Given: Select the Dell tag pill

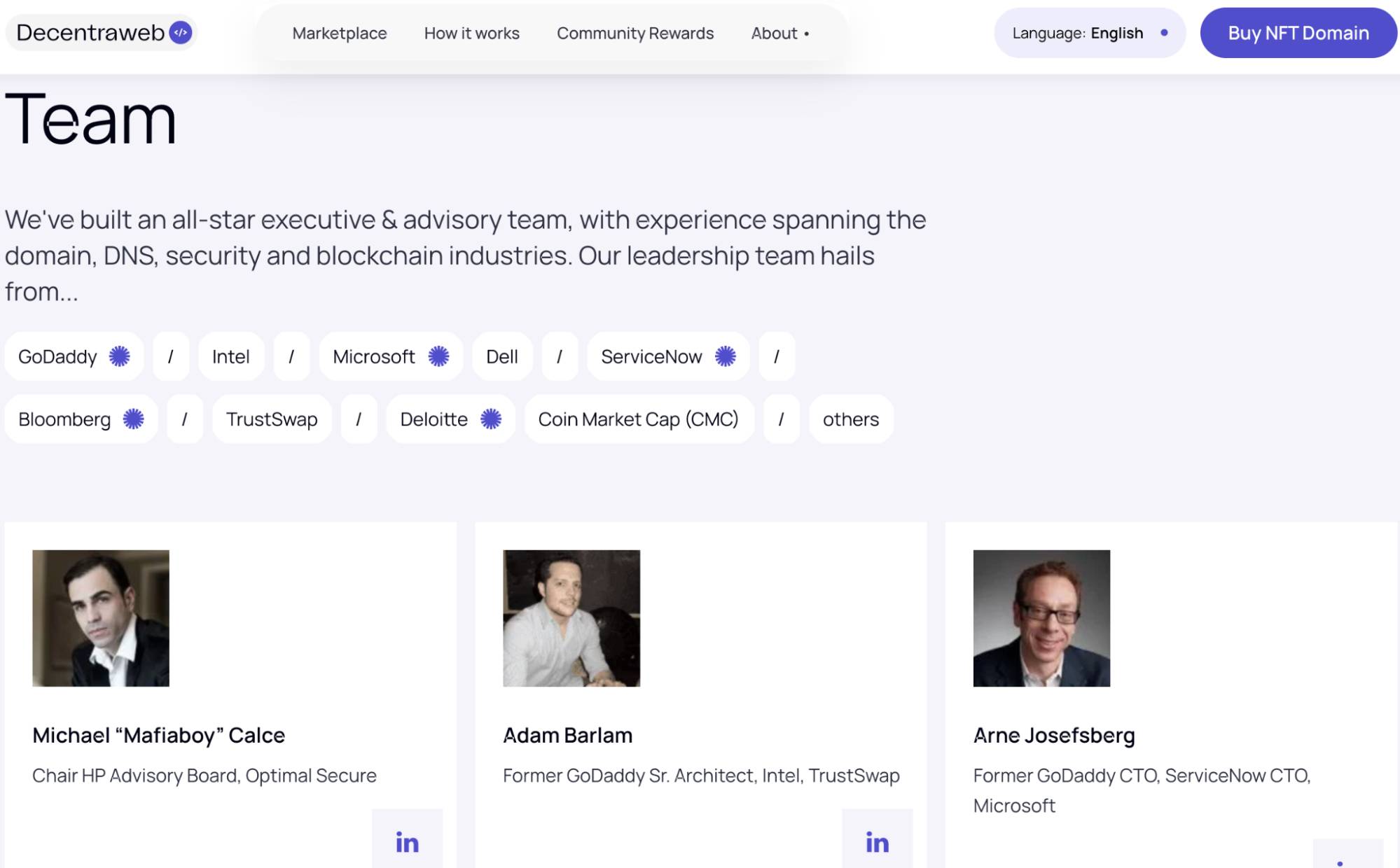Looking at the screenshot, I should coord(502,356).
